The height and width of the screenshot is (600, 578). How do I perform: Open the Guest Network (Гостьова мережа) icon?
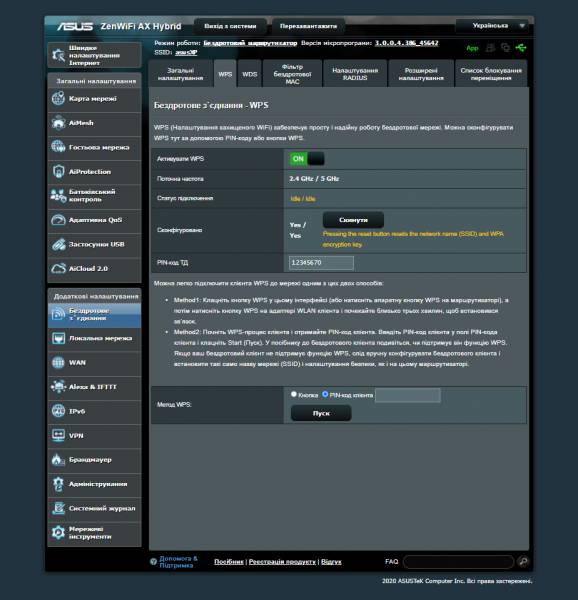tap(58, 147)
